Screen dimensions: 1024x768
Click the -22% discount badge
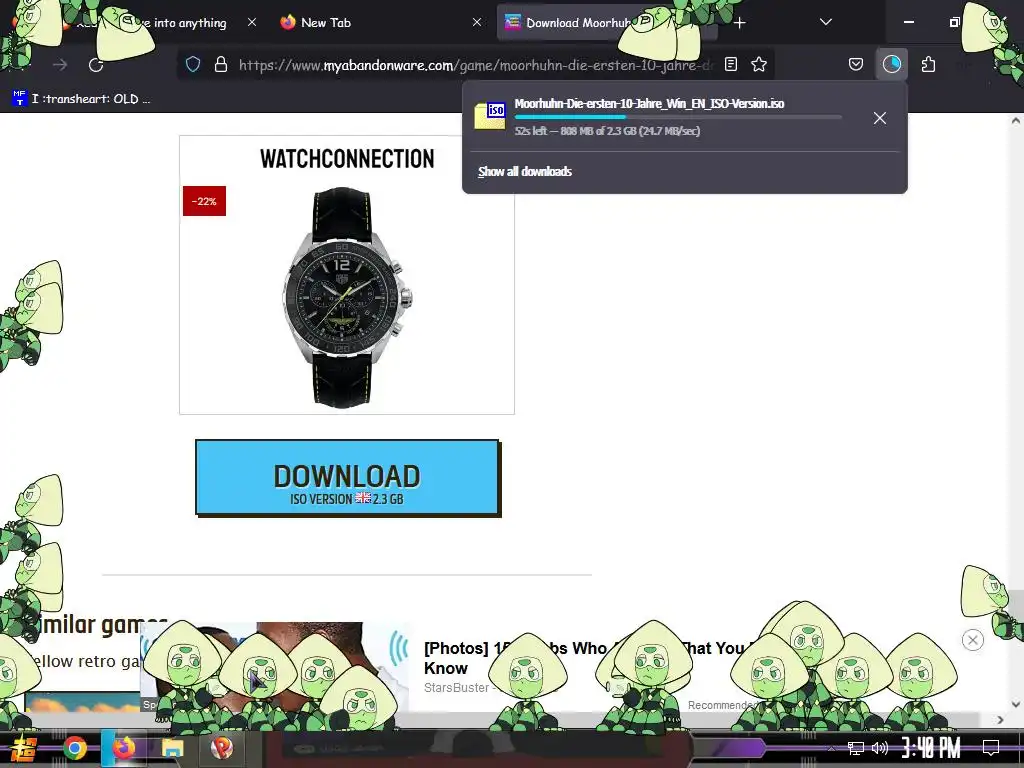[204, 201]
